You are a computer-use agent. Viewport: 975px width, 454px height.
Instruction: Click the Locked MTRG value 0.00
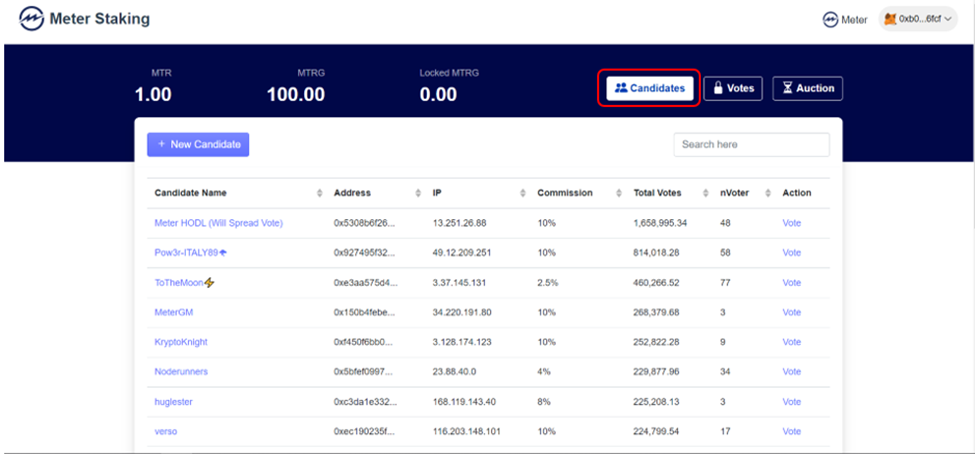click(x=438, y=95)
